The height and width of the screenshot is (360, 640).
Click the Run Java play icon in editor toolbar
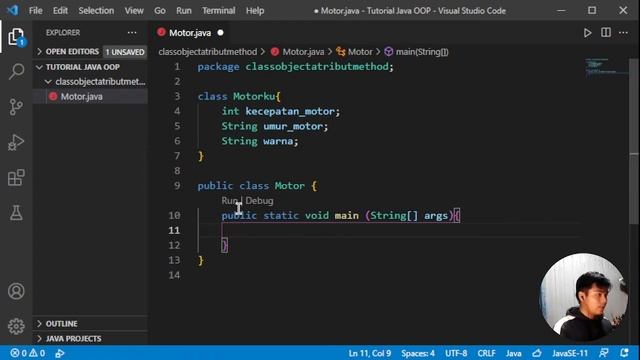(x=587, y=33)
